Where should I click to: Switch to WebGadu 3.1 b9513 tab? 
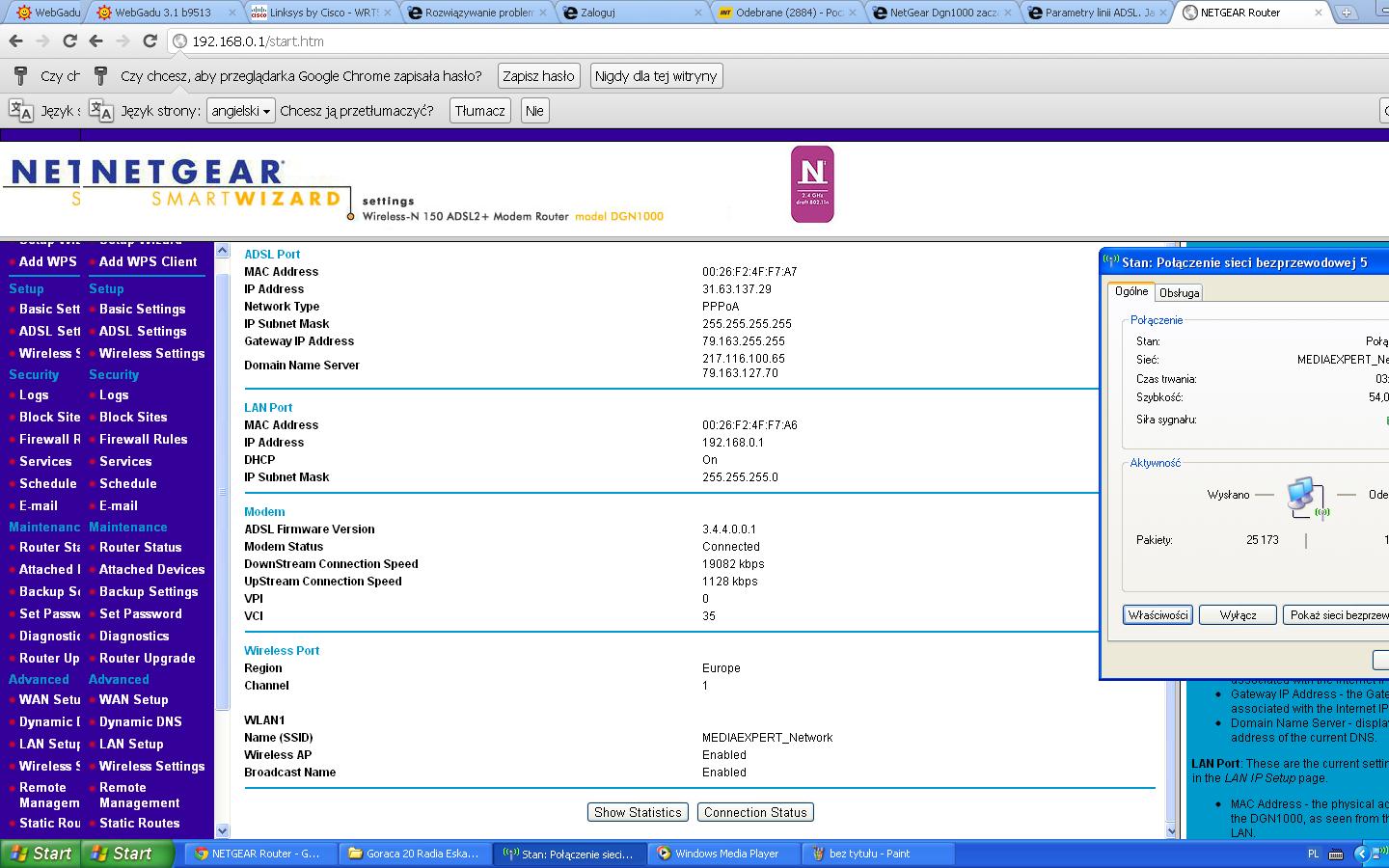[x=162, y=13]
